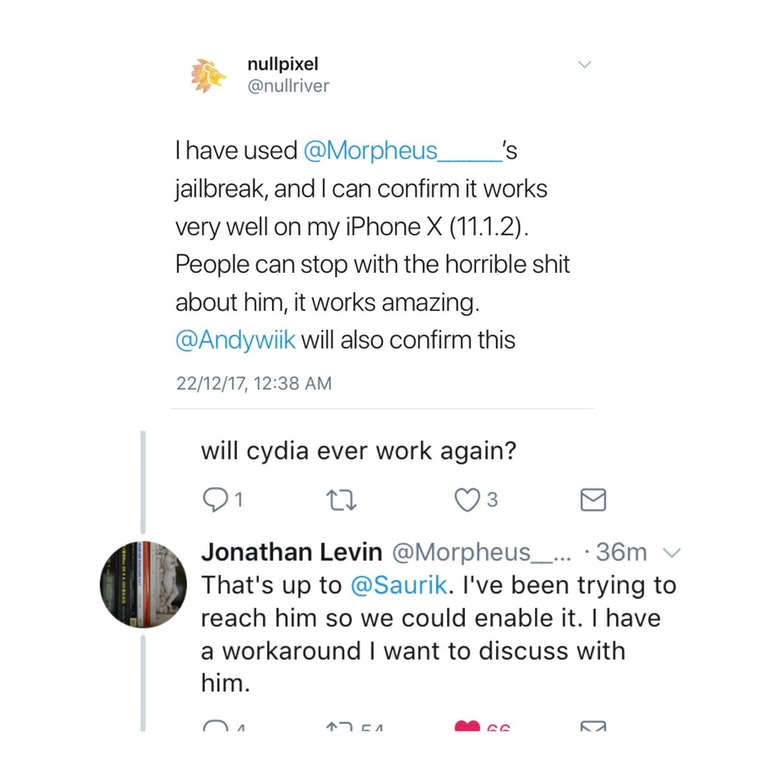Viewport: 768px width, 768px height.
Task: Share cydia question tweet via message icon
Action: pos(593,500)
